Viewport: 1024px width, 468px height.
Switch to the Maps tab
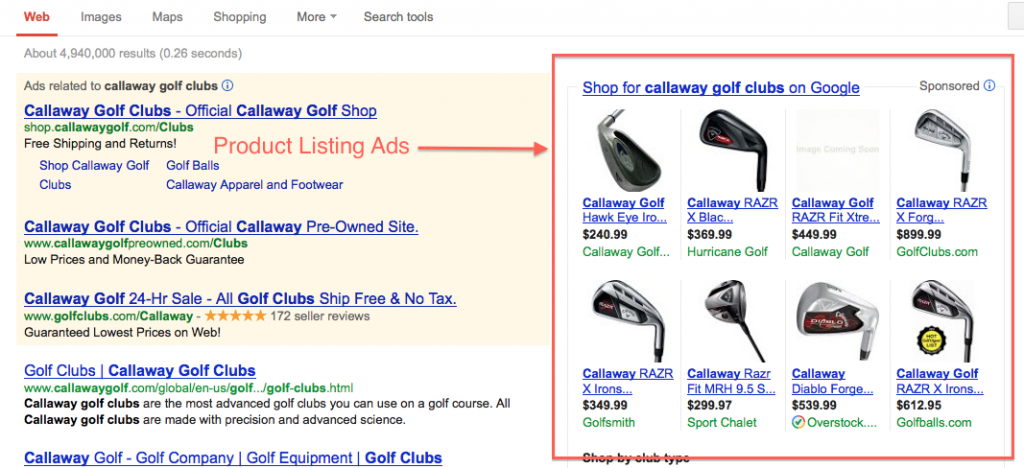pyautogui.click(x=167, y=17)
